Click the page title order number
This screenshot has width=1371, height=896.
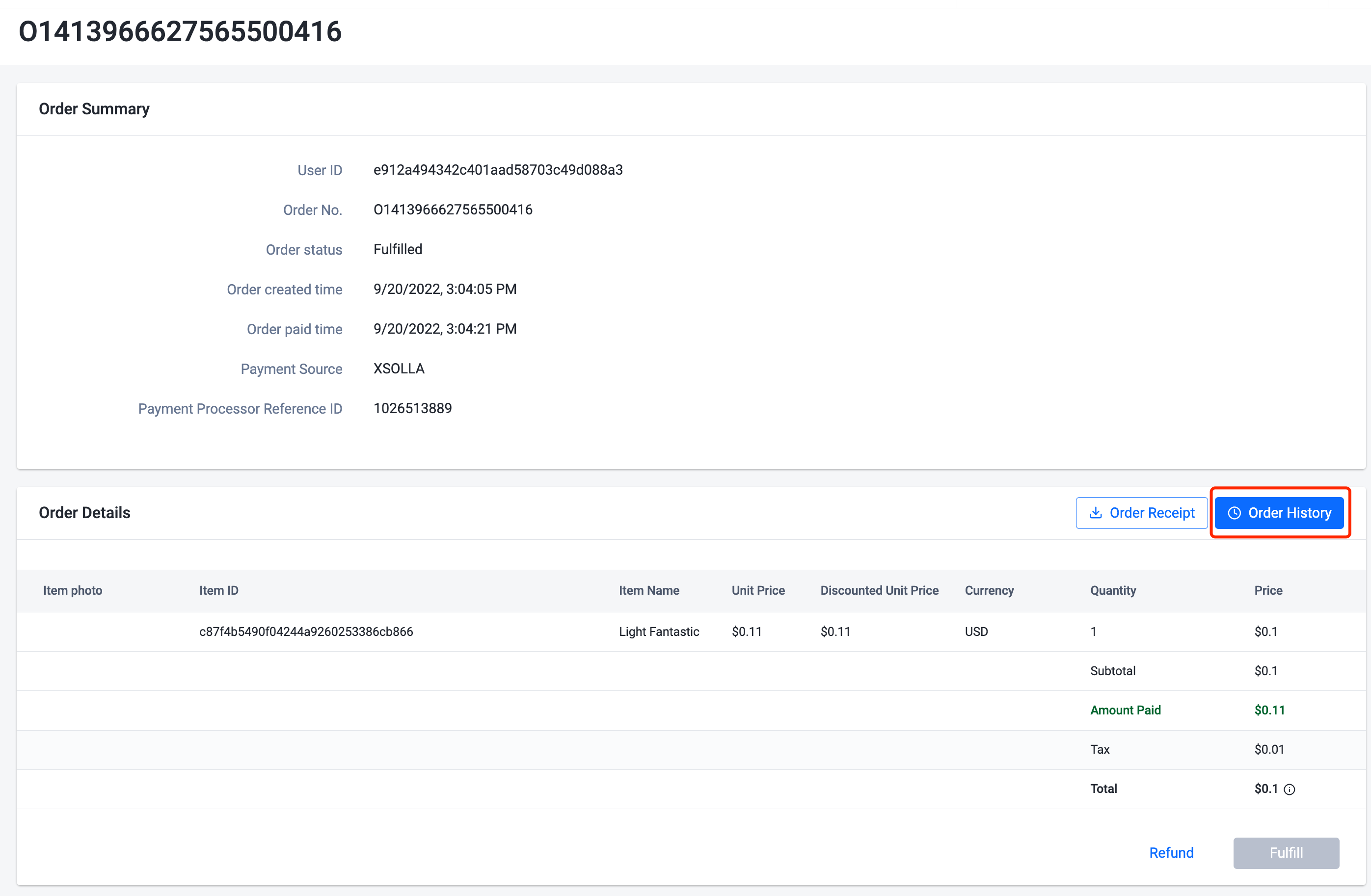[180, 31]
